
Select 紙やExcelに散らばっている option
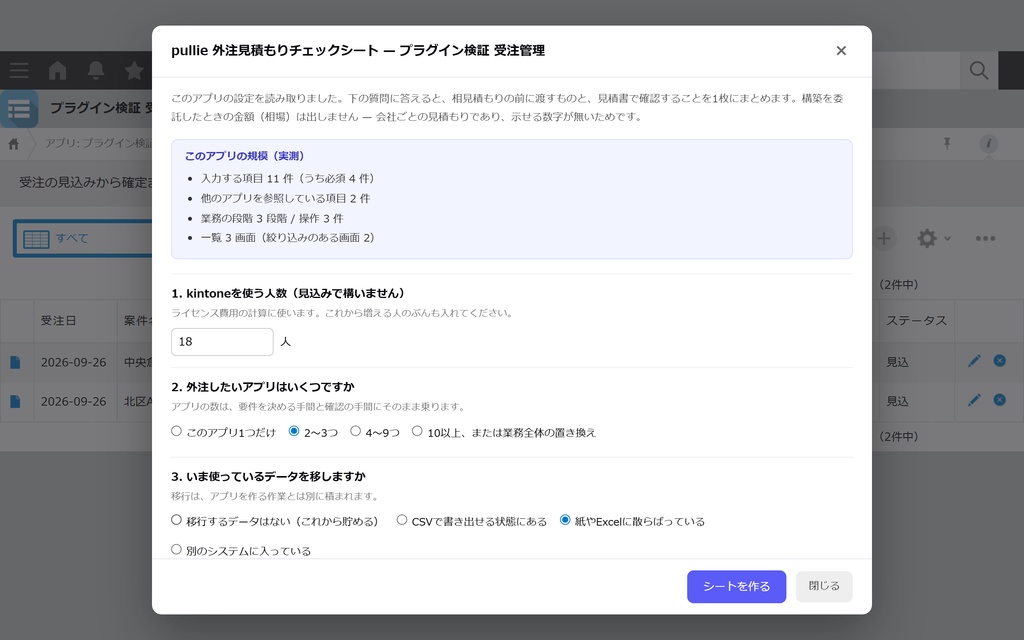point(565,520)
